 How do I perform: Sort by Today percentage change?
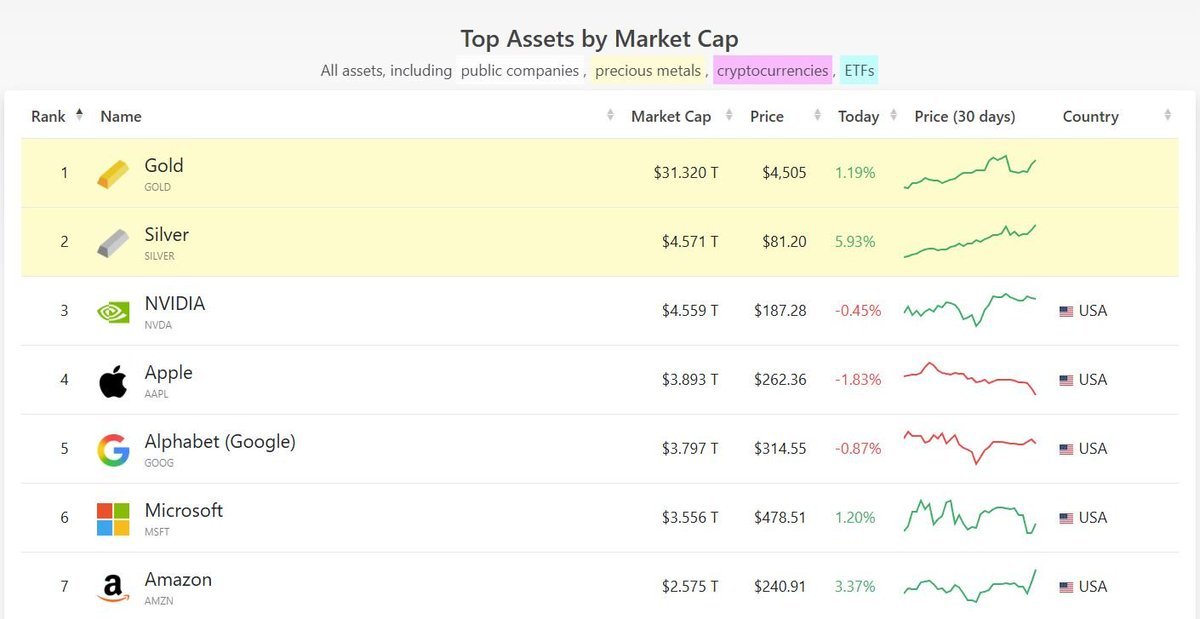[x=858, y=116]
